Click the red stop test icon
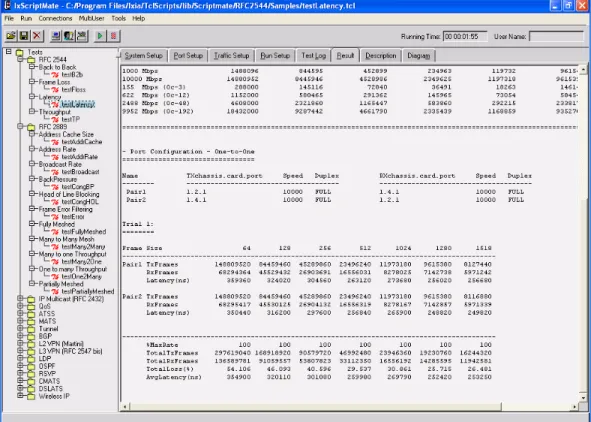 113,36
